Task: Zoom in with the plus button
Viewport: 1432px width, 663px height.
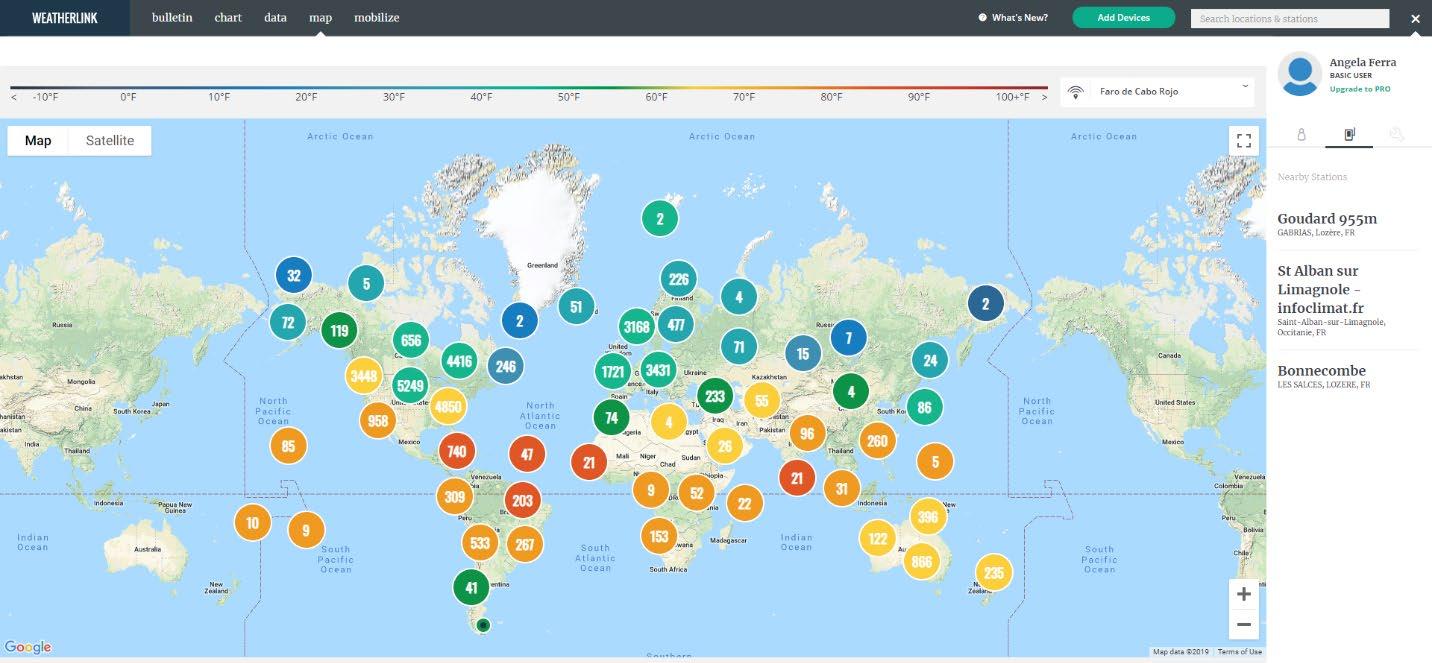Action: point(1244,594)
